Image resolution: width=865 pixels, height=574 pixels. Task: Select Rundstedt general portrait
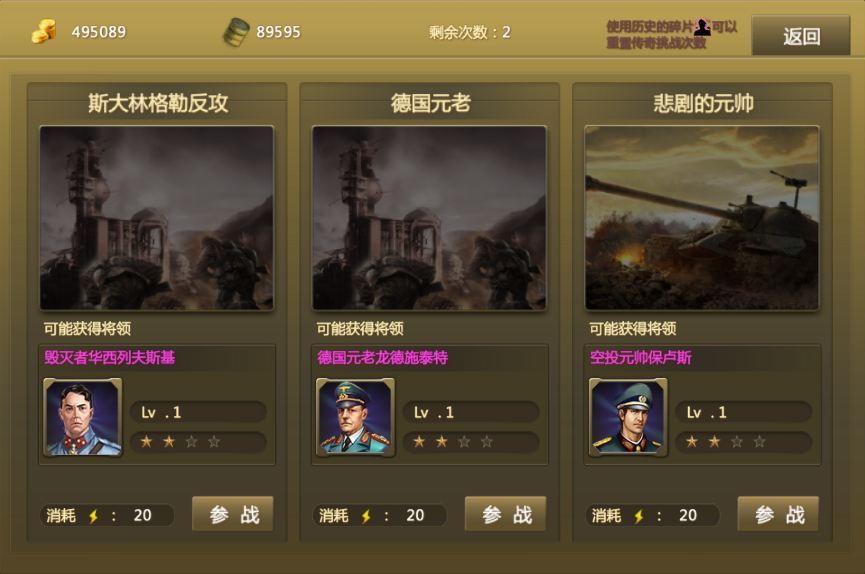(355, 417)
